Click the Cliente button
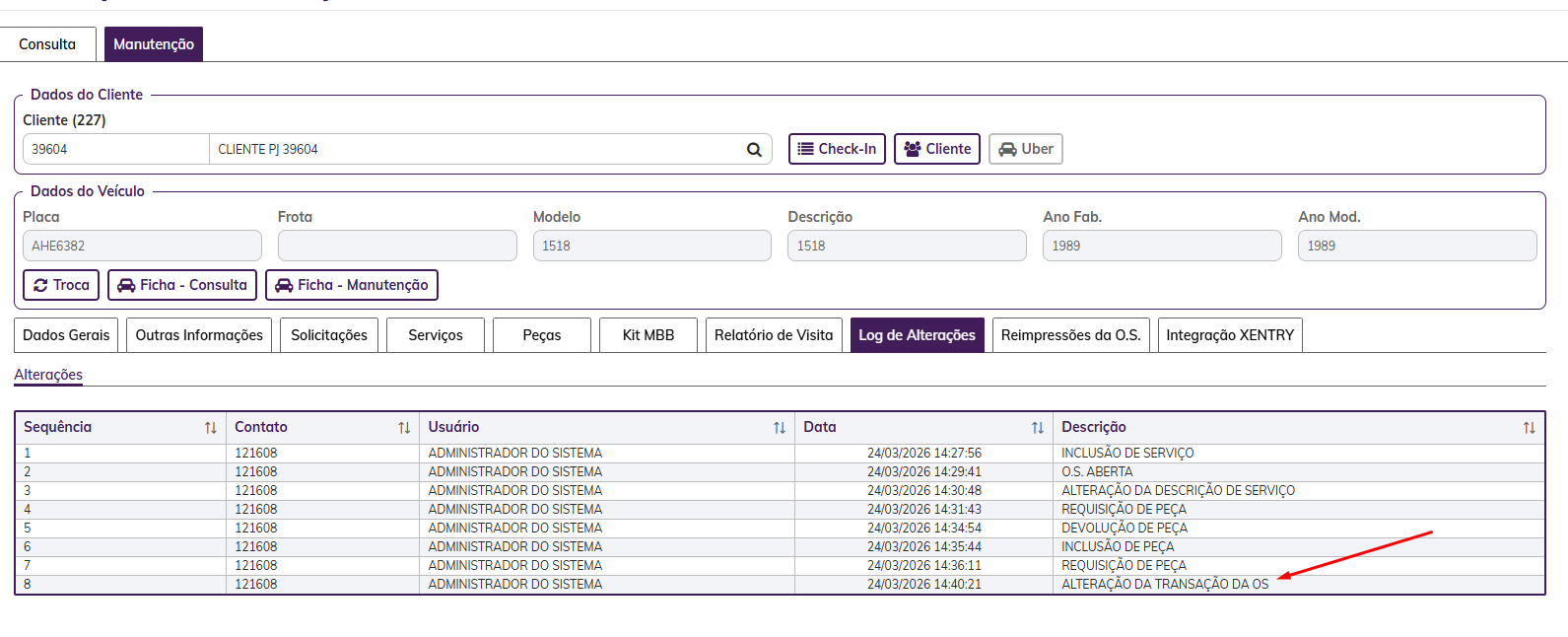This screenshot has height=637, width=1568. click(937, 149)
